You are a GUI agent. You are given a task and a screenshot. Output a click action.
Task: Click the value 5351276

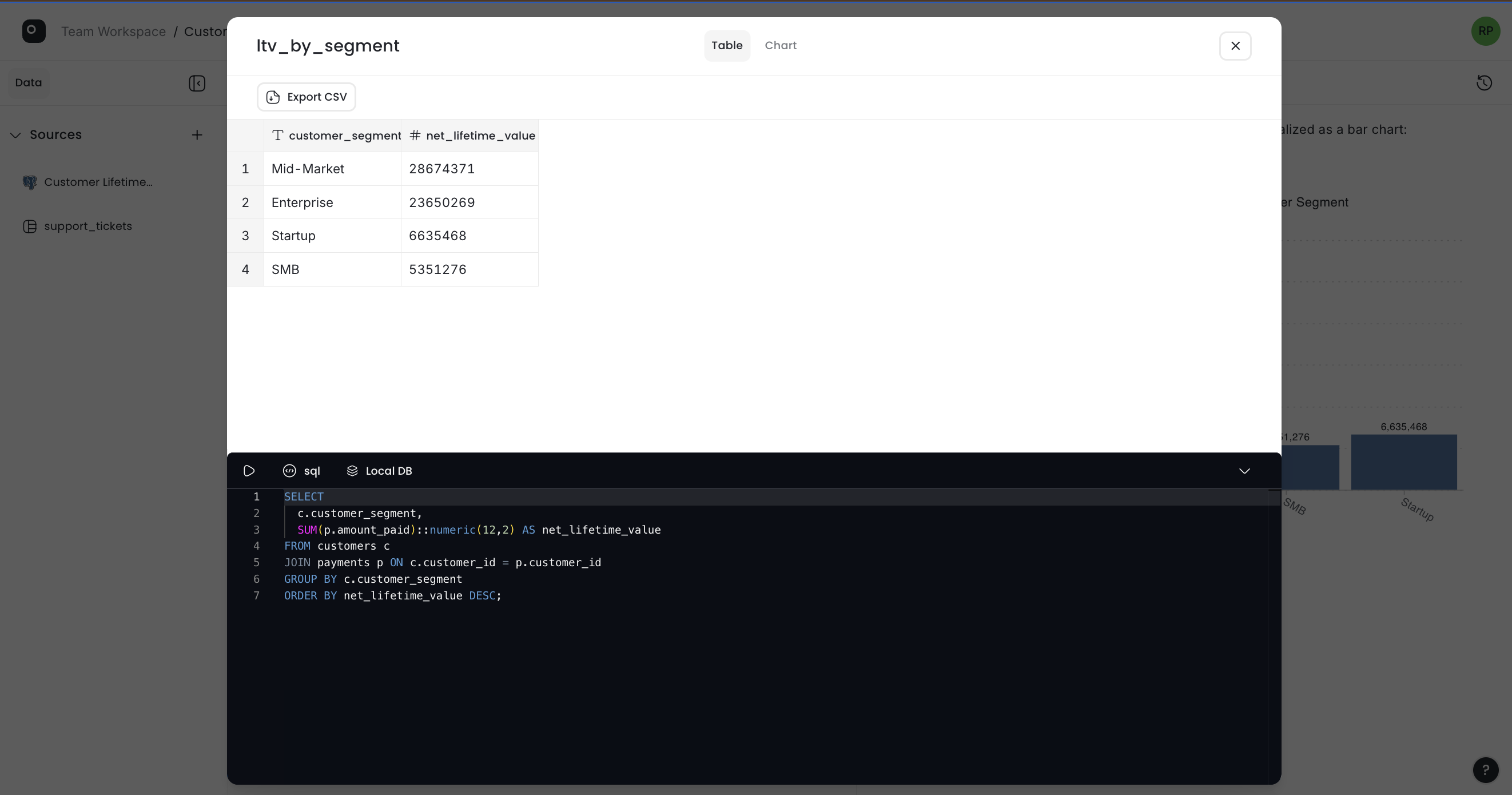coord(469,269)
